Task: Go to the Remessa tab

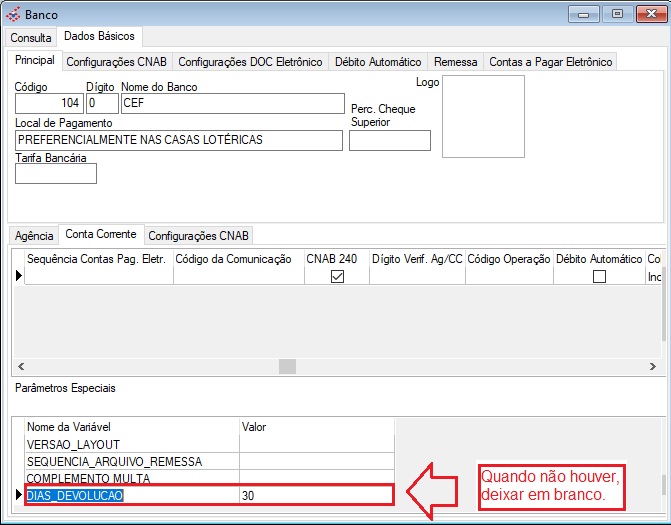Action: [x=456, y=62]
